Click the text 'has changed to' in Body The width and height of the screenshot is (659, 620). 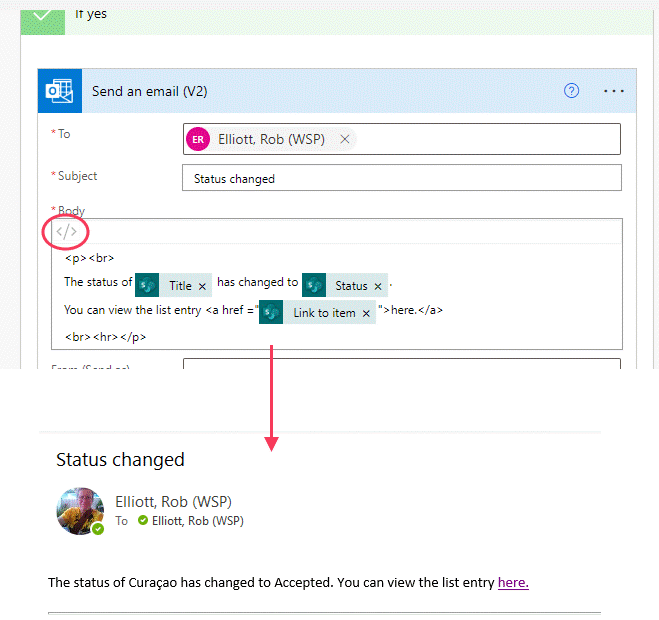258,282
